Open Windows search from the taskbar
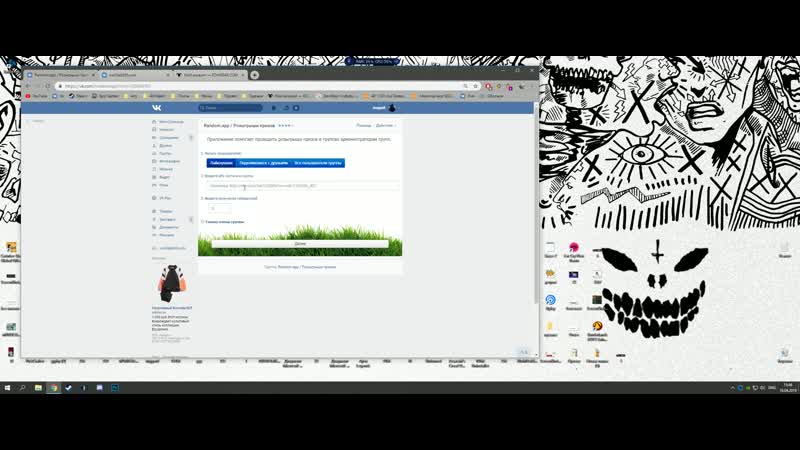This screenshot has height=450, width=800. (22, 388)
